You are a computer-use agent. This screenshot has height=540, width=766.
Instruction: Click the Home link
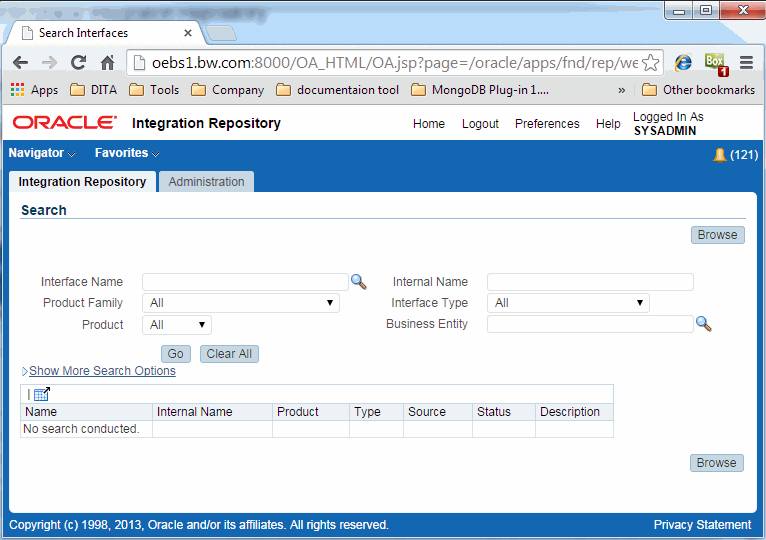pos(429,124)
